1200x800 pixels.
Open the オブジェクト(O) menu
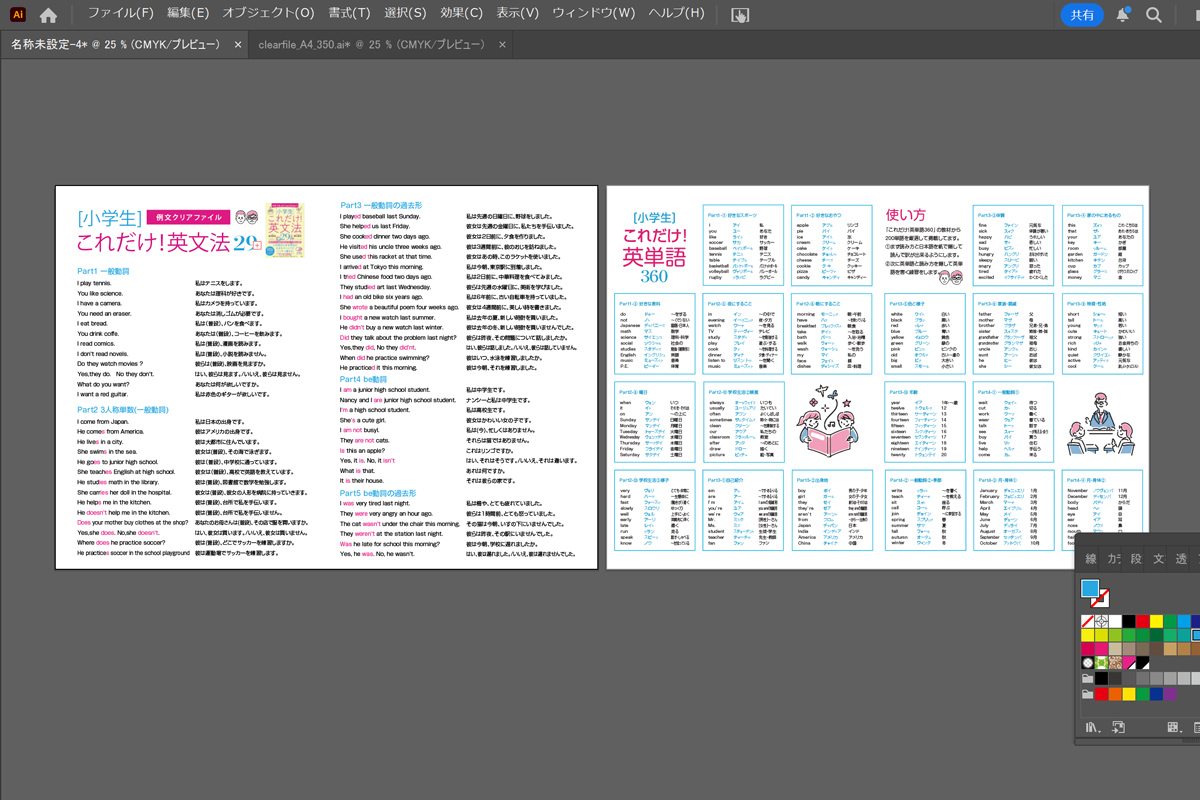[x=267, y=14]
